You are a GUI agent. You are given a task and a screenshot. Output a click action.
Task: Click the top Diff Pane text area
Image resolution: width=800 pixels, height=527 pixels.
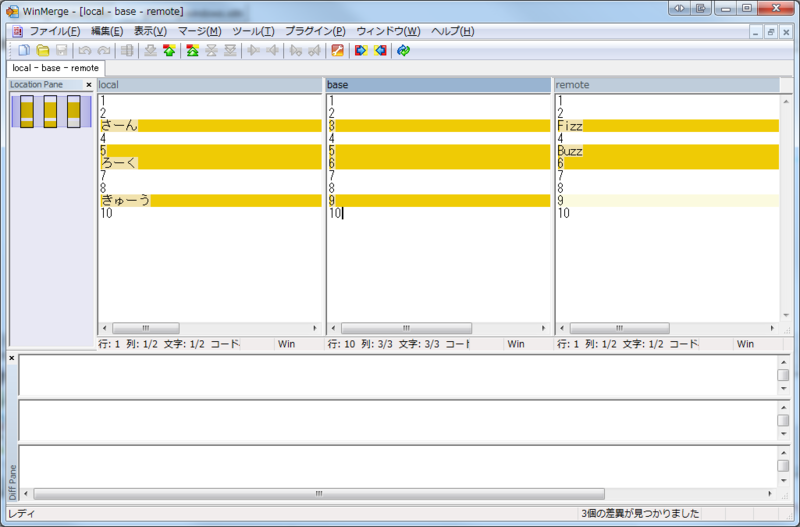[398, 375]
